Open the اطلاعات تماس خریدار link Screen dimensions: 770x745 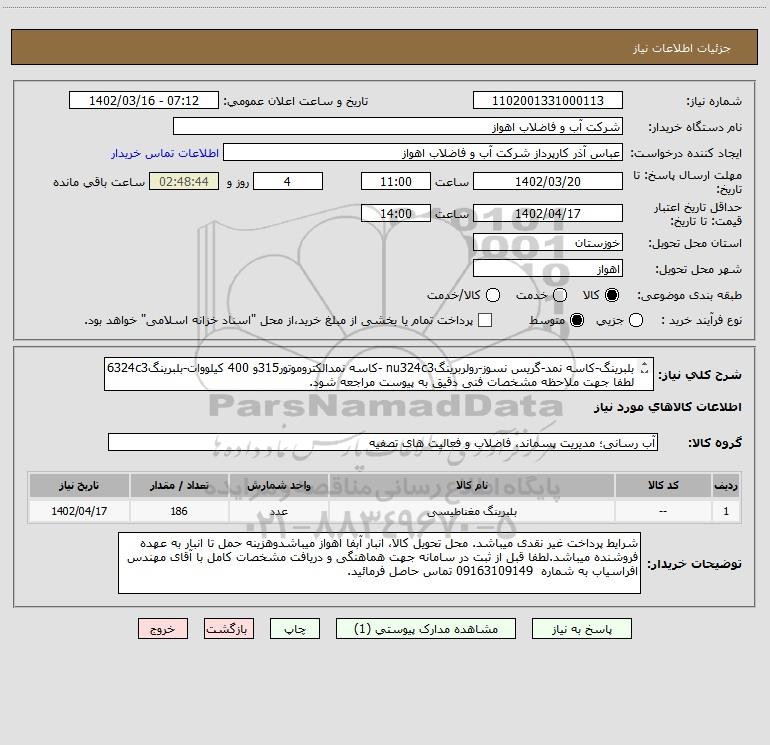pyautogui.click(x=165, y=153)
